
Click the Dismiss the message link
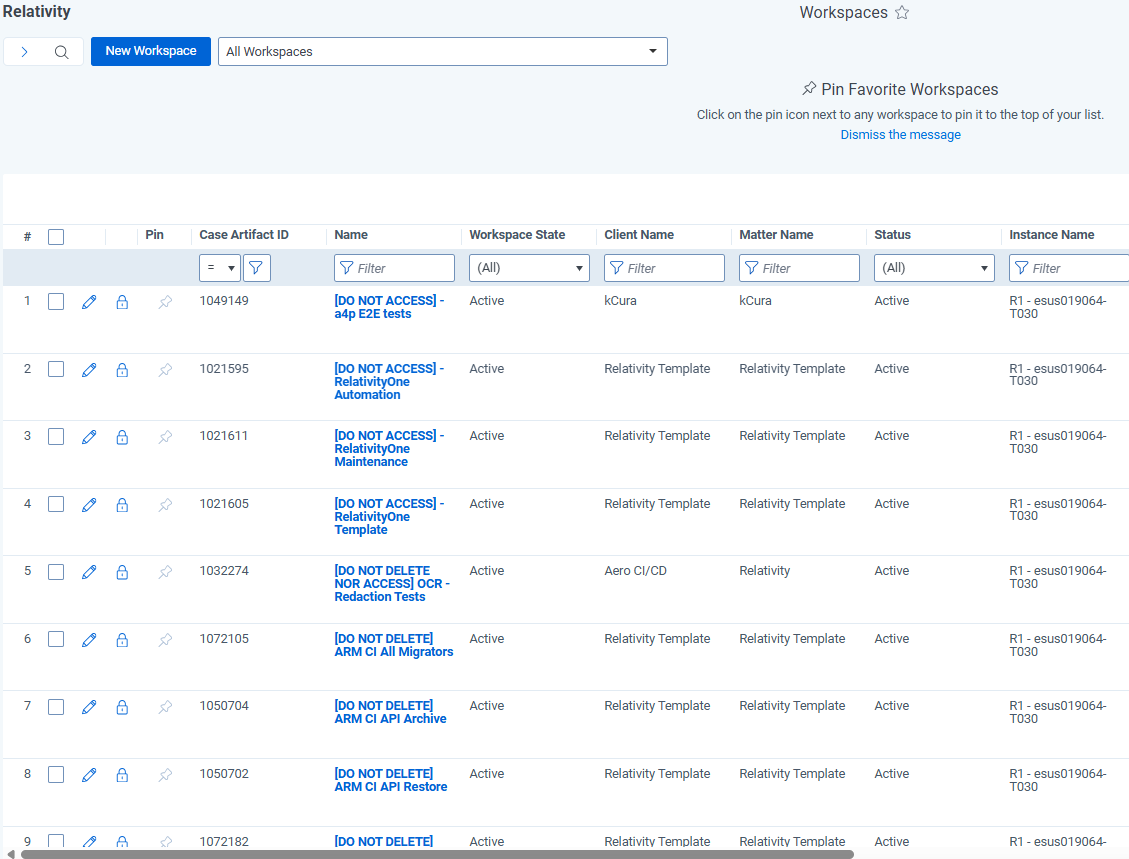coord(900,135)
